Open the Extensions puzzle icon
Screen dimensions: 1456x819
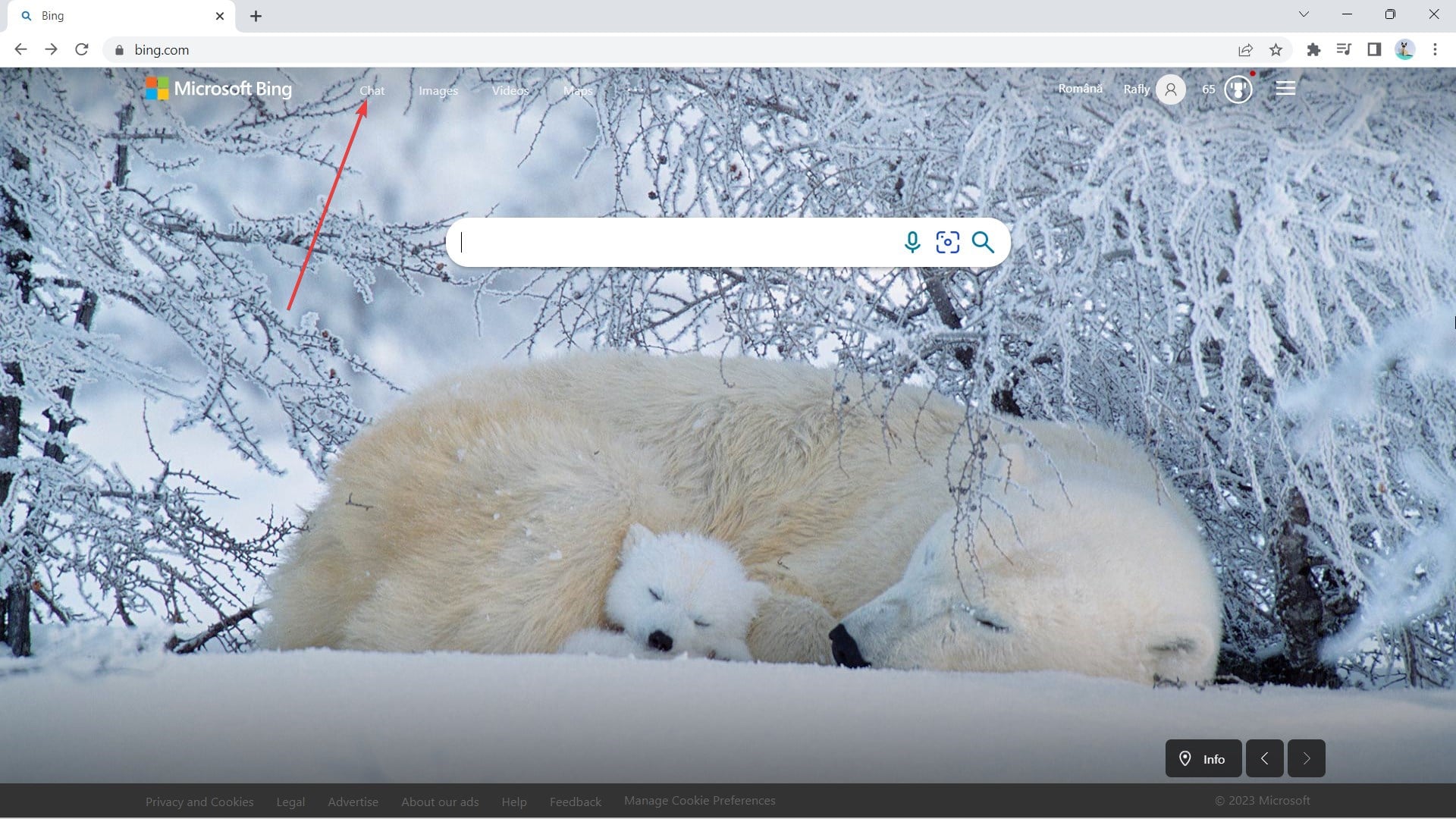1313,50
